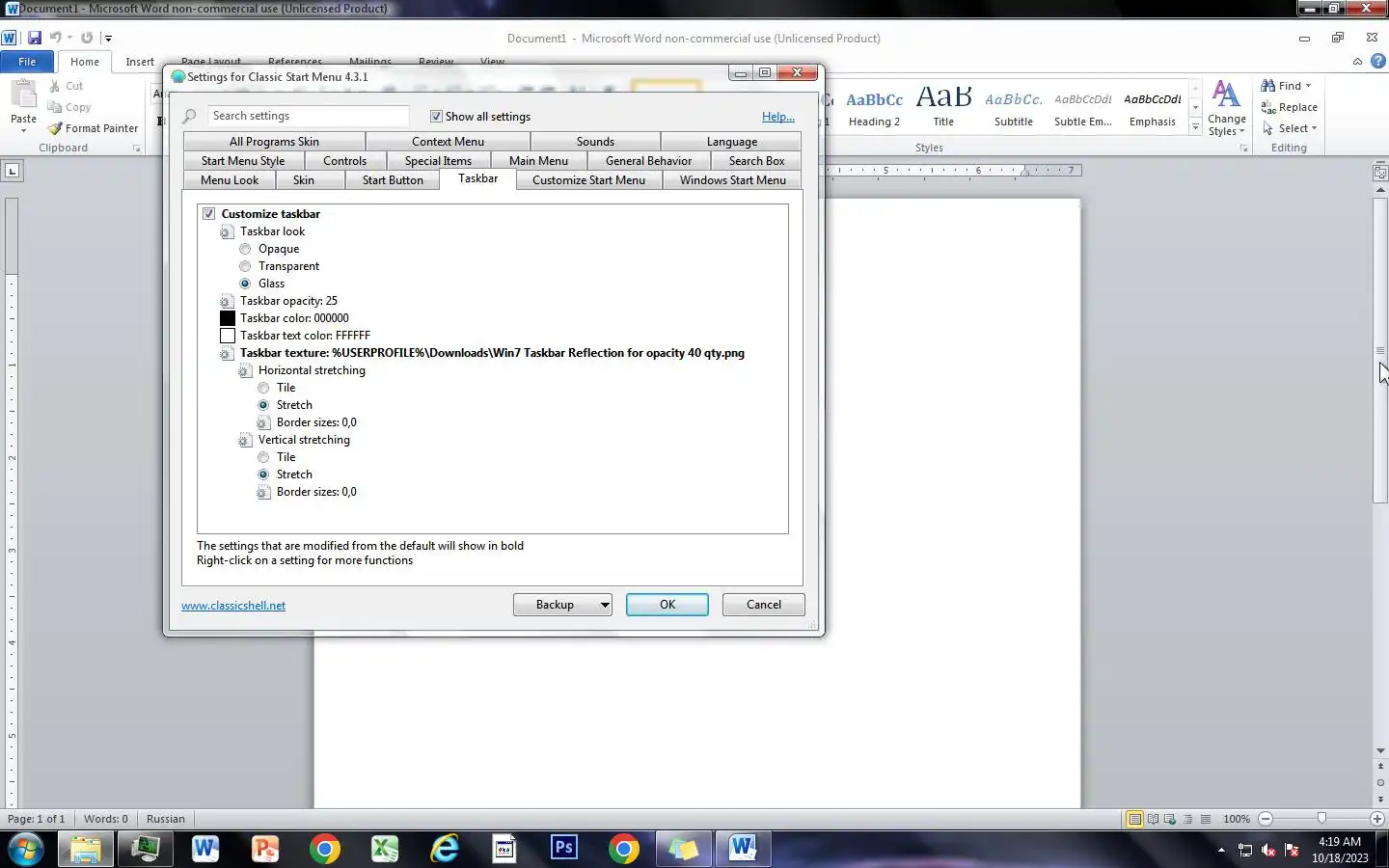Activate the Format Painter tool
Screen dimensions: 1389x868
pos(94,128)
